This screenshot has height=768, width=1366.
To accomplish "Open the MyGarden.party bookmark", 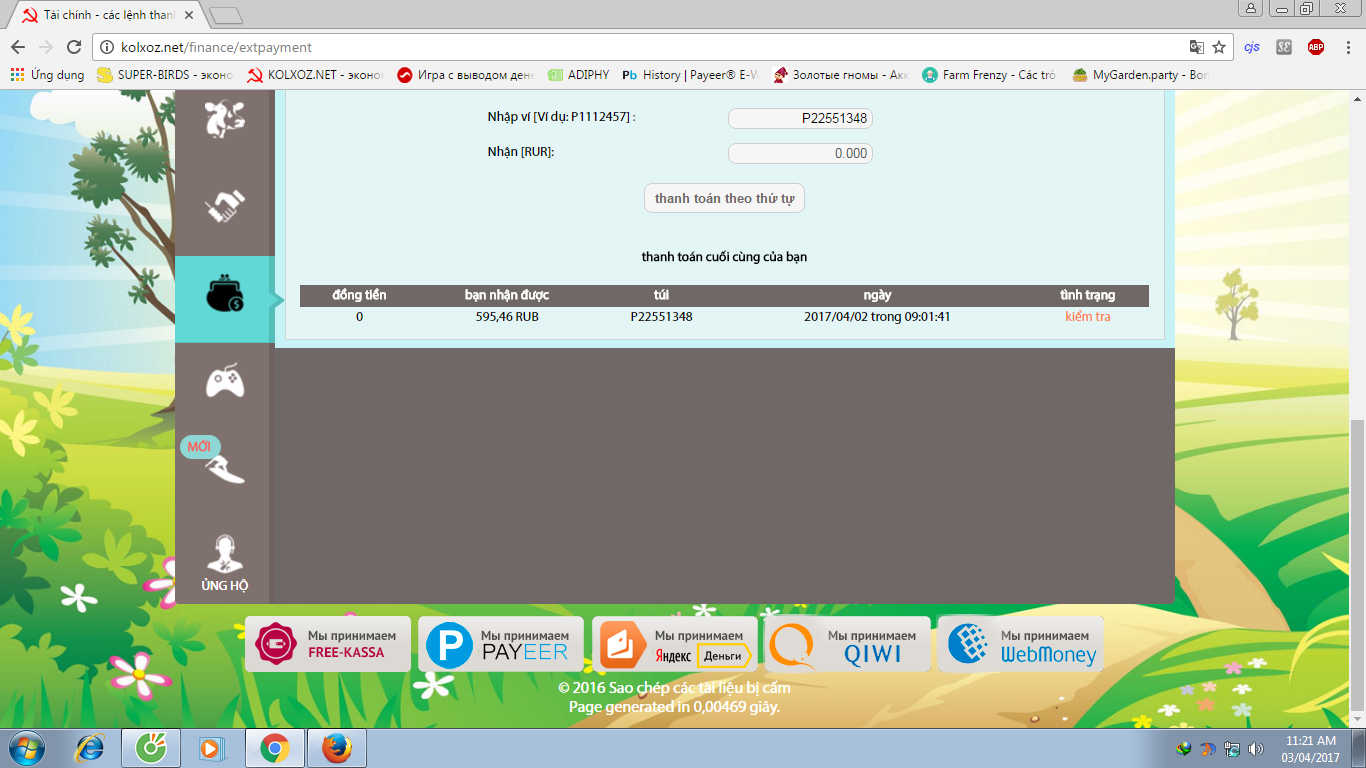I will click(x=1140, y=75).
